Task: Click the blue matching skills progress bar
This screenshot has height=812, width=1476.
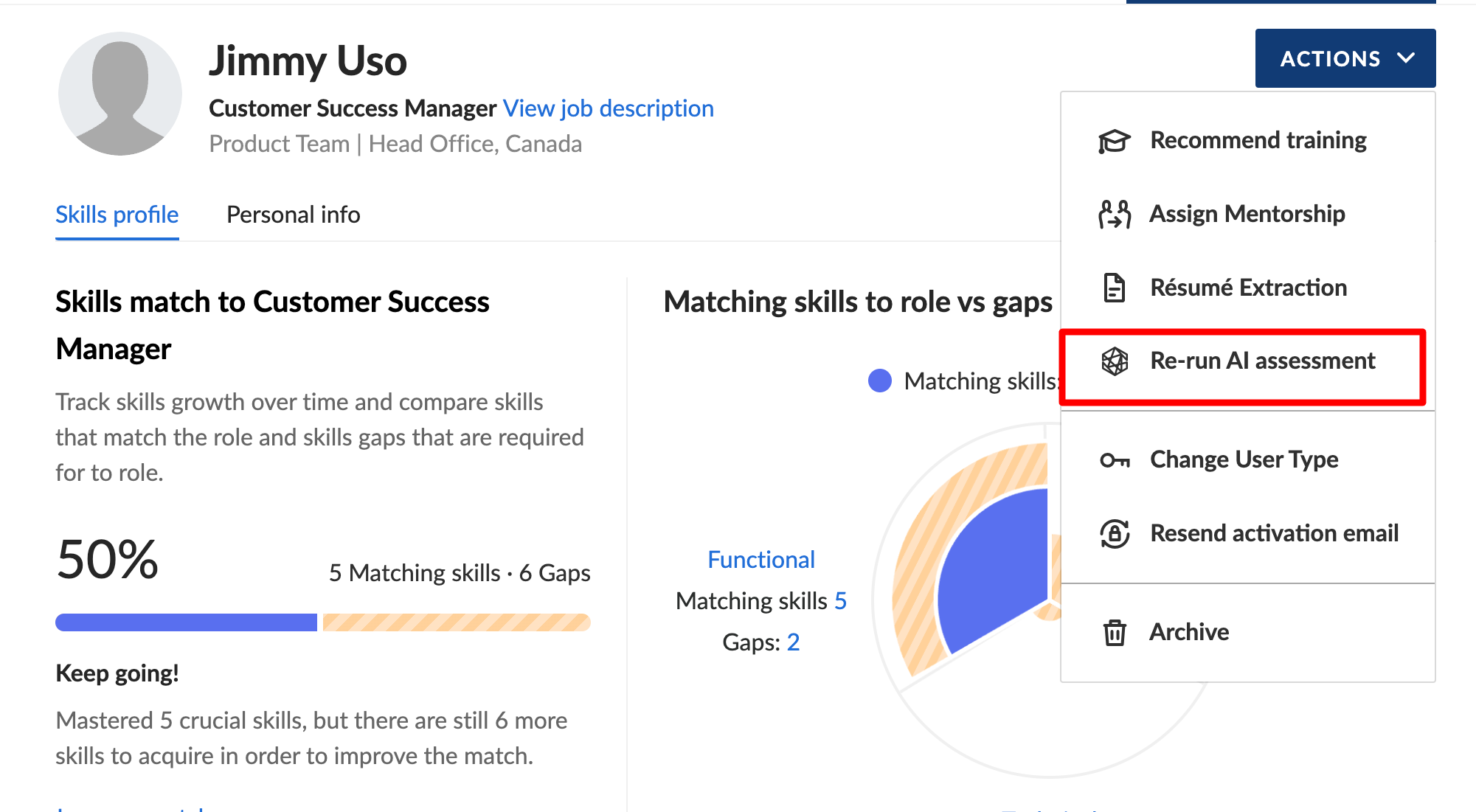Action: click(x=186, y=622)
